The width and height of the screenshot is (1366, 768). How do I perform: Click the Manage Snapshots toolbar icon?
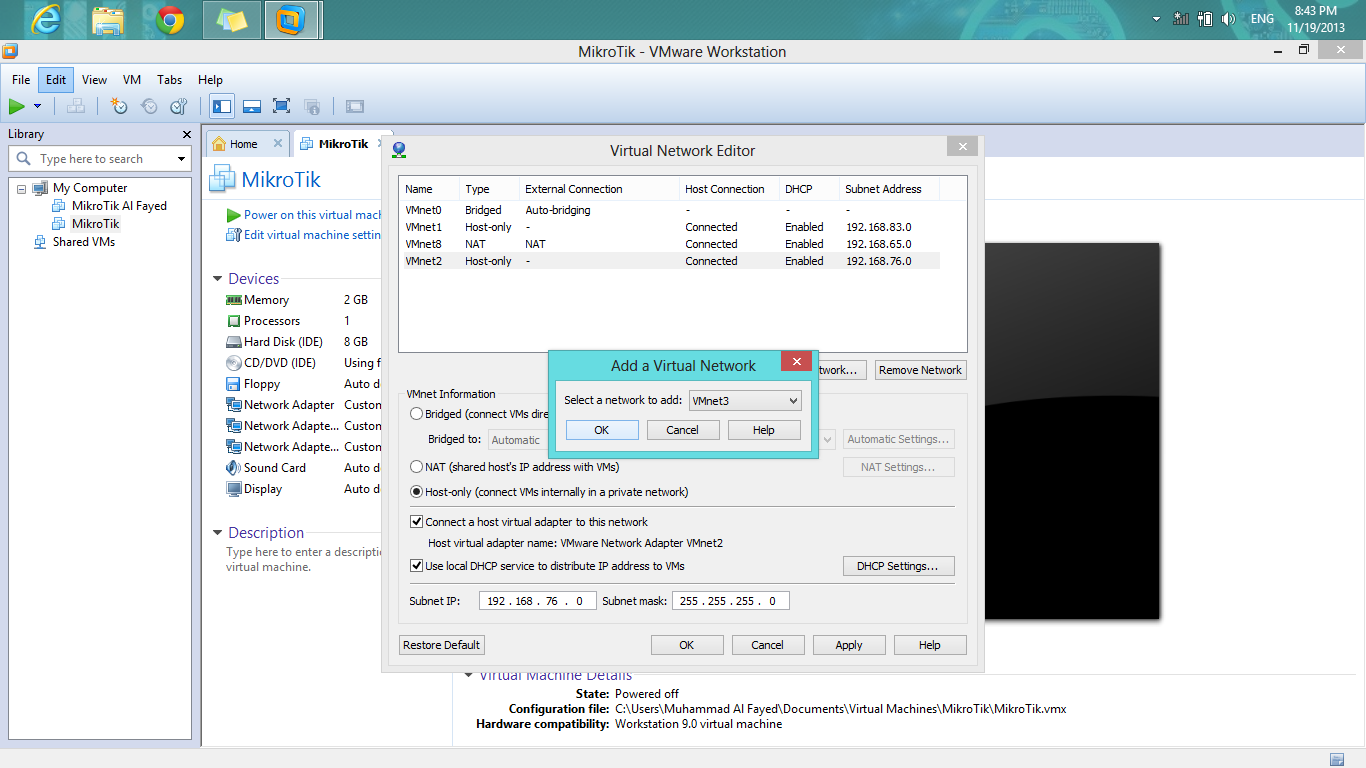(x=178, y=106)
